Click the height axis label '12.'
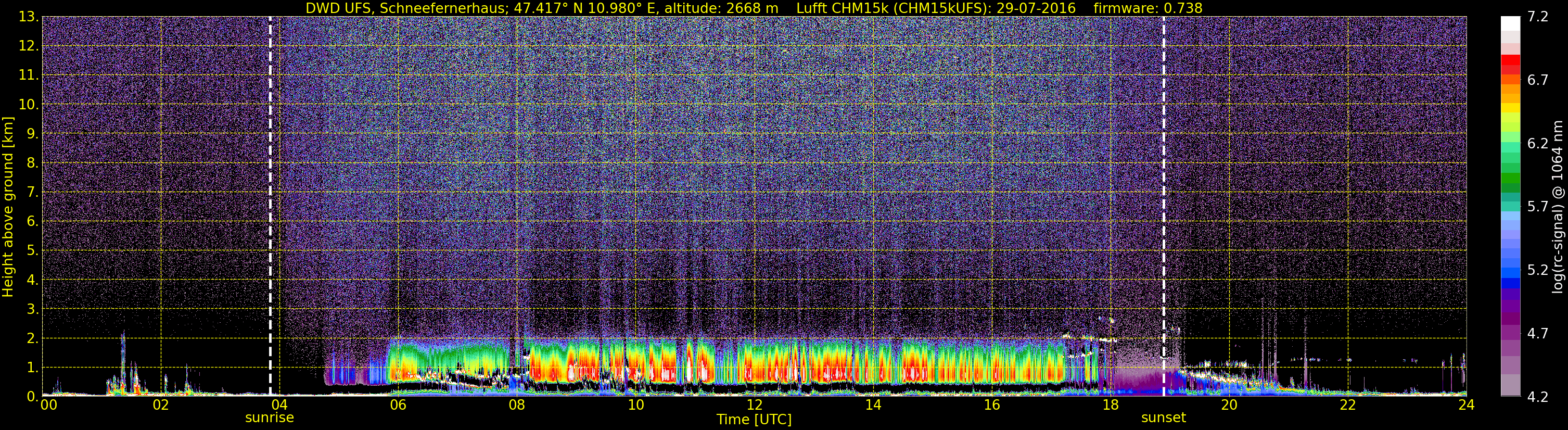Viewport: 1568px width, 430px height. 29,46
